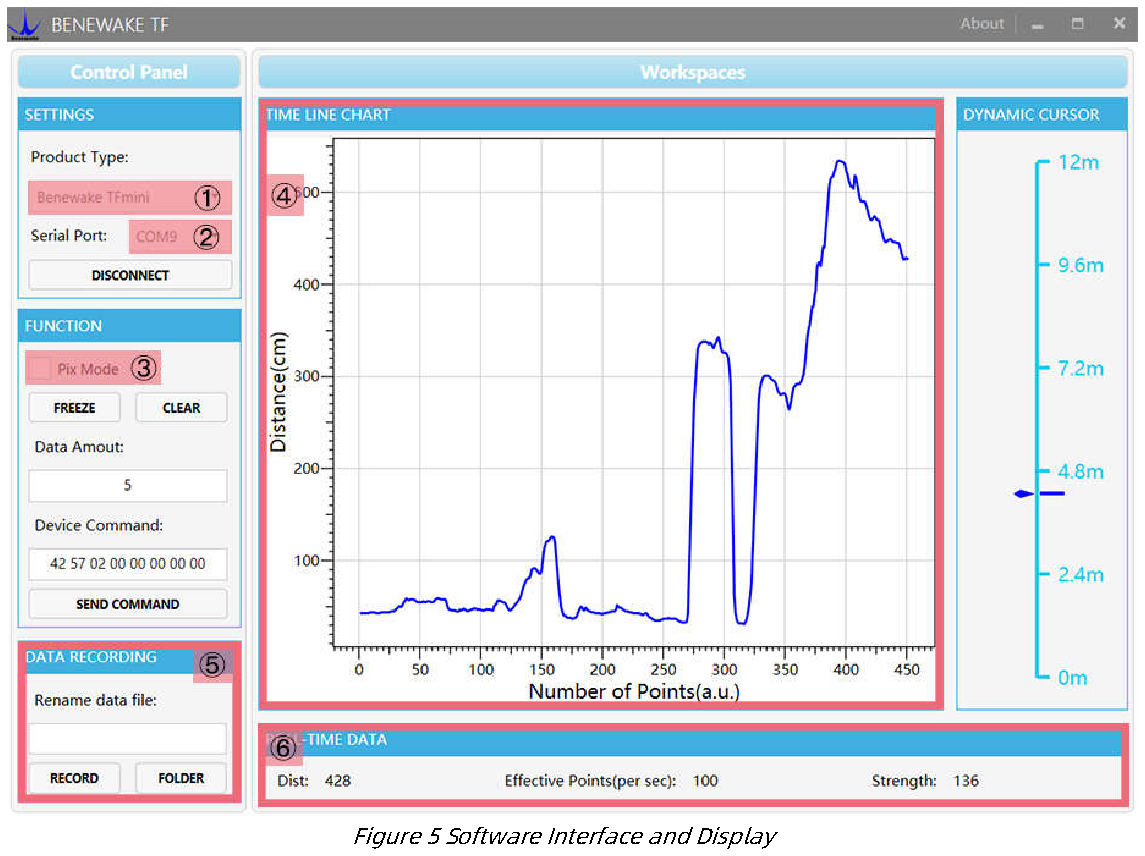Click the DYNAMIC CURSOR panel title

[x=1031, y=115]
